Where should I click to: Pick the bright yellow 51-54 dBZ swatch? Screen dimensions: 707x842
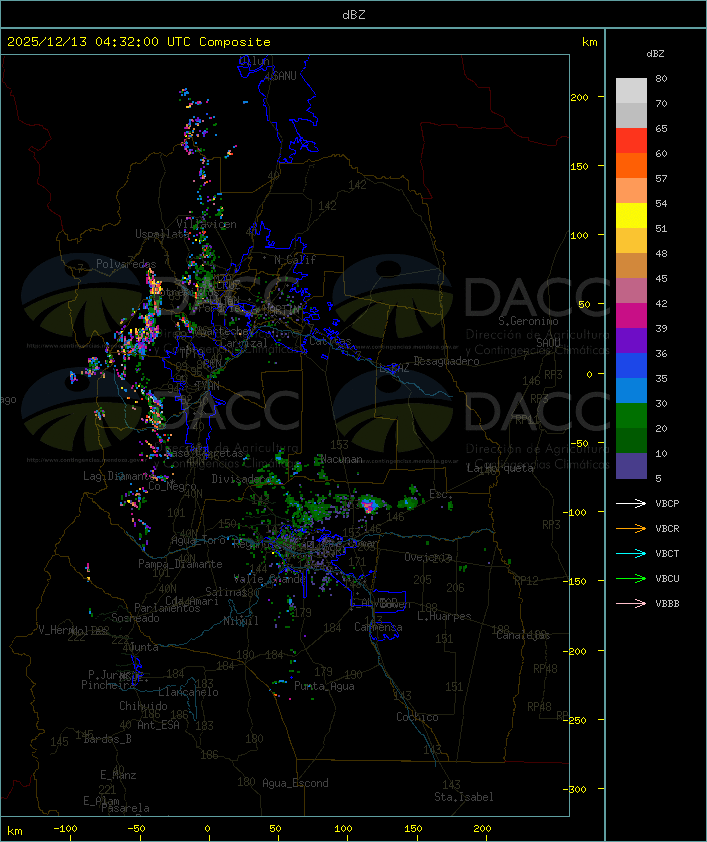631,215
